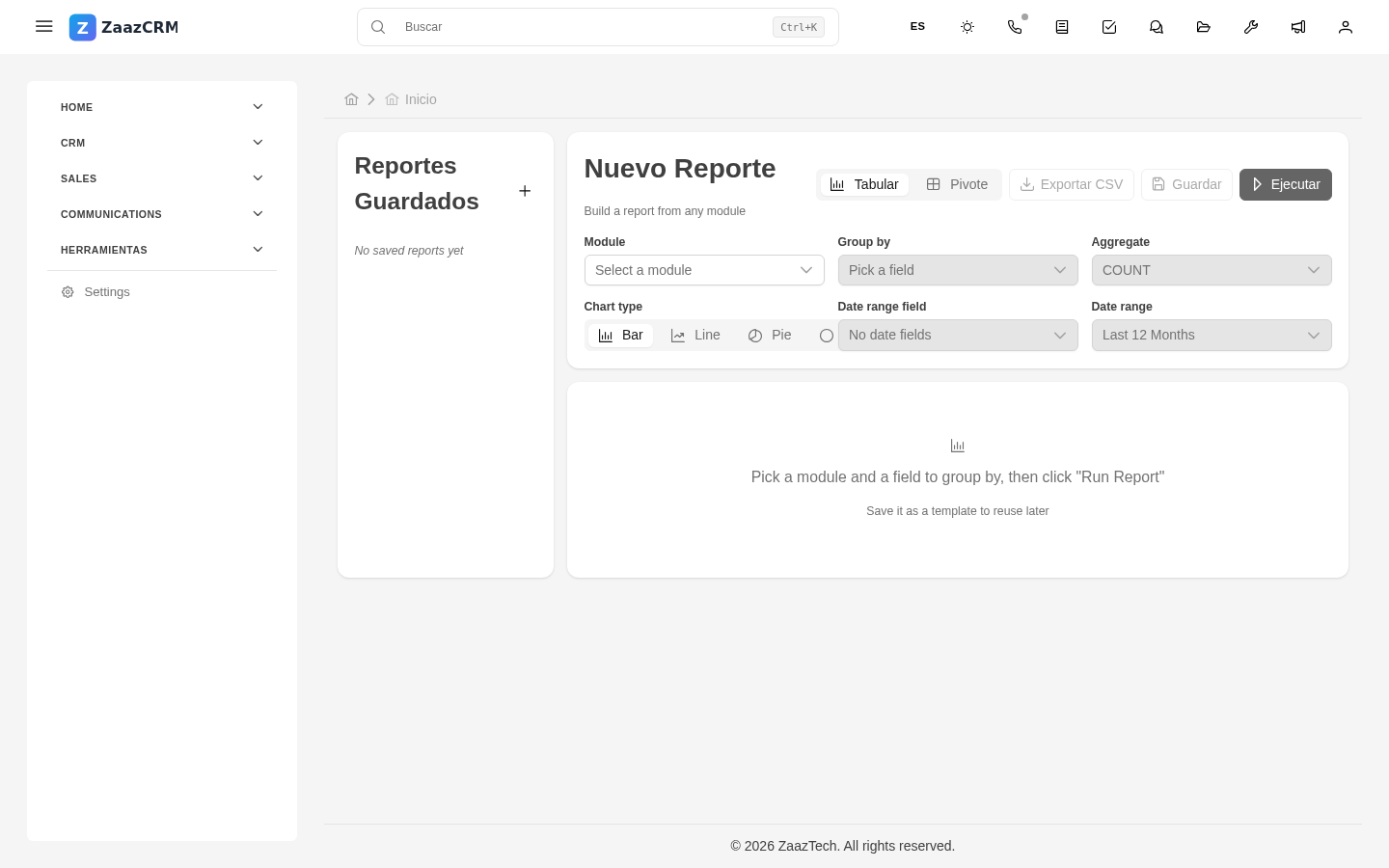
Task: Click 'Build a report from any module' text
Action: point(665,211)
